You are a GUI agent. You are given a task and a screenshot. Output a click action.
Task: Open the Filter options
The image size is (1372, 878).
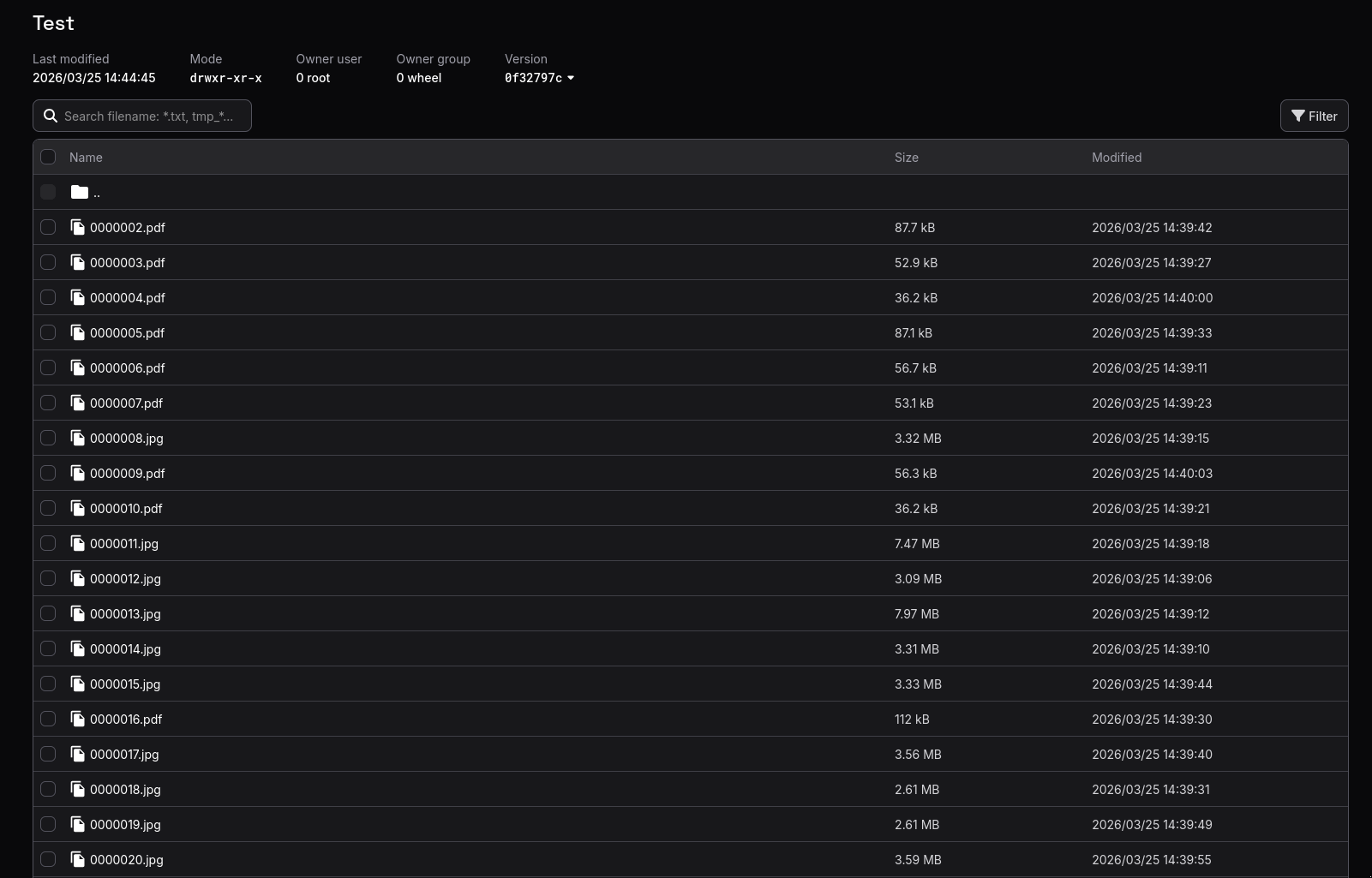1314,116
